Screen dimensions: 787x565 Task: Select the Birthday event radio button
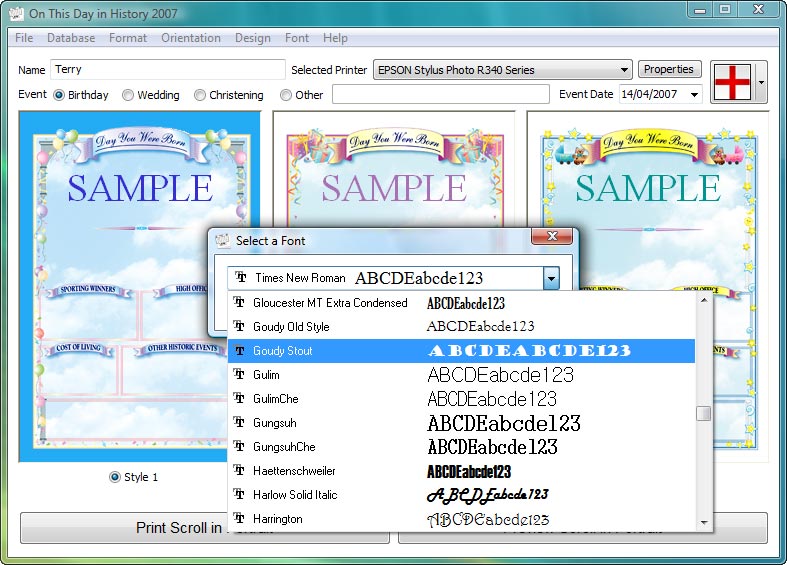59,95
